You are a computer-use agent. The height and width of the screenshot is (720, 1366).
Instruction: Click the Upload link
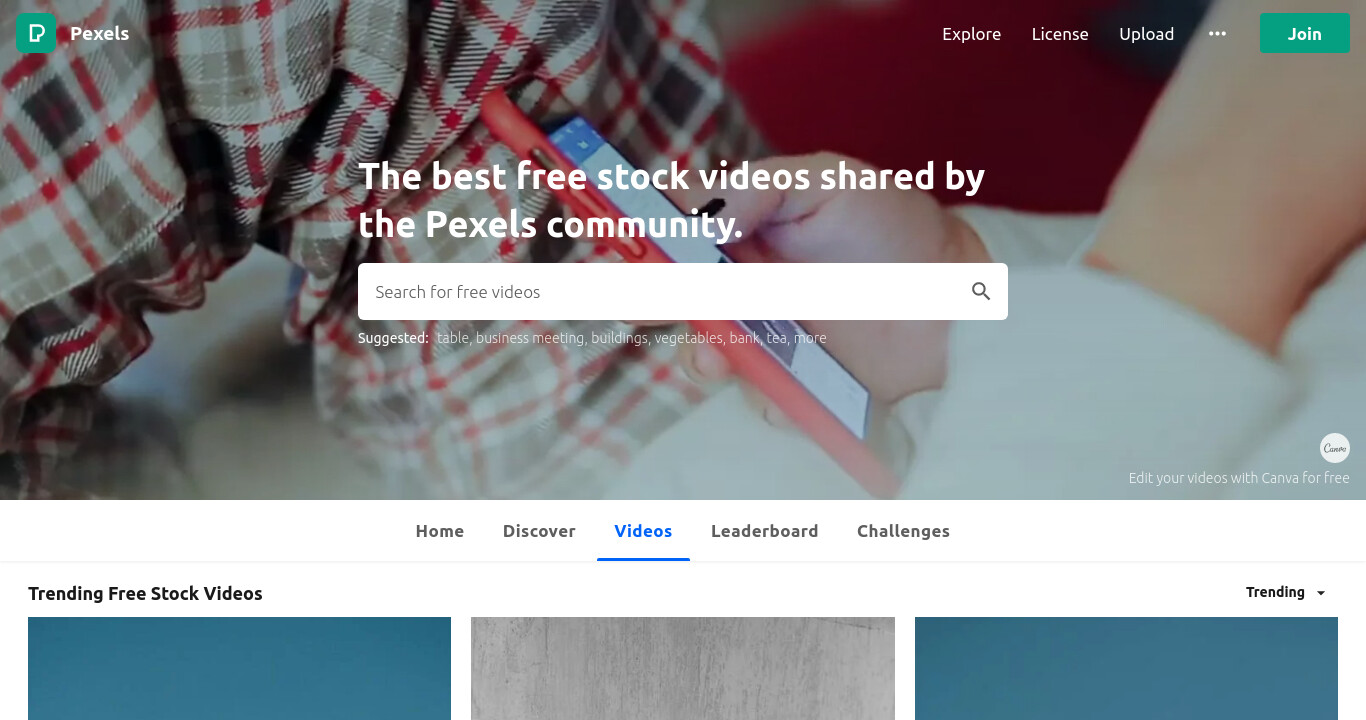(1146, 34)
